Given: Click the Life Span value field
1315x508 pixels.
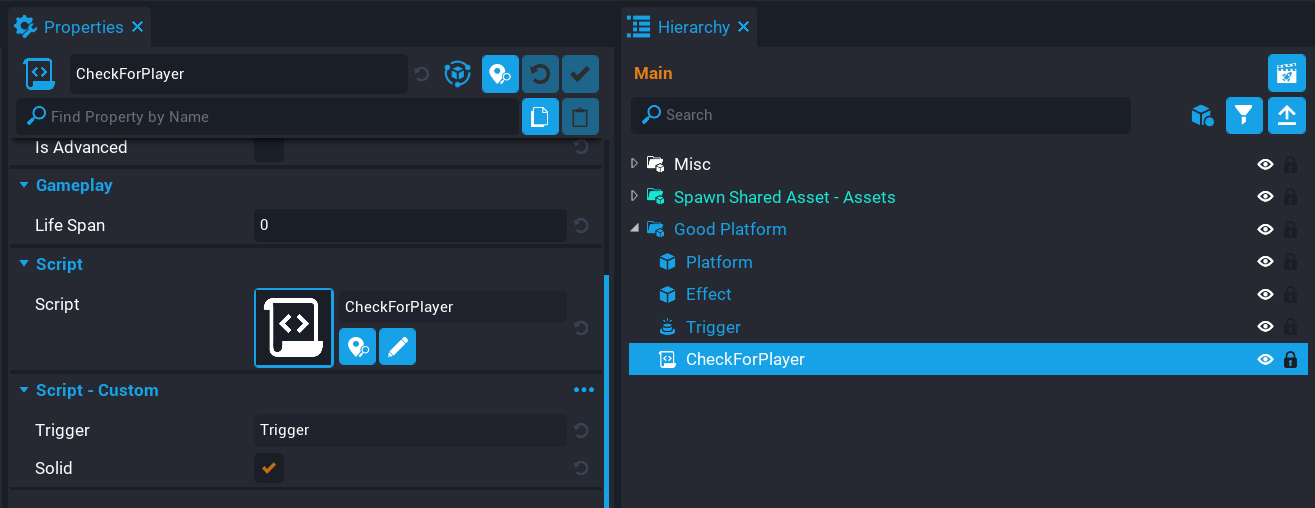Looking at the screenshot, I should 409,225.
